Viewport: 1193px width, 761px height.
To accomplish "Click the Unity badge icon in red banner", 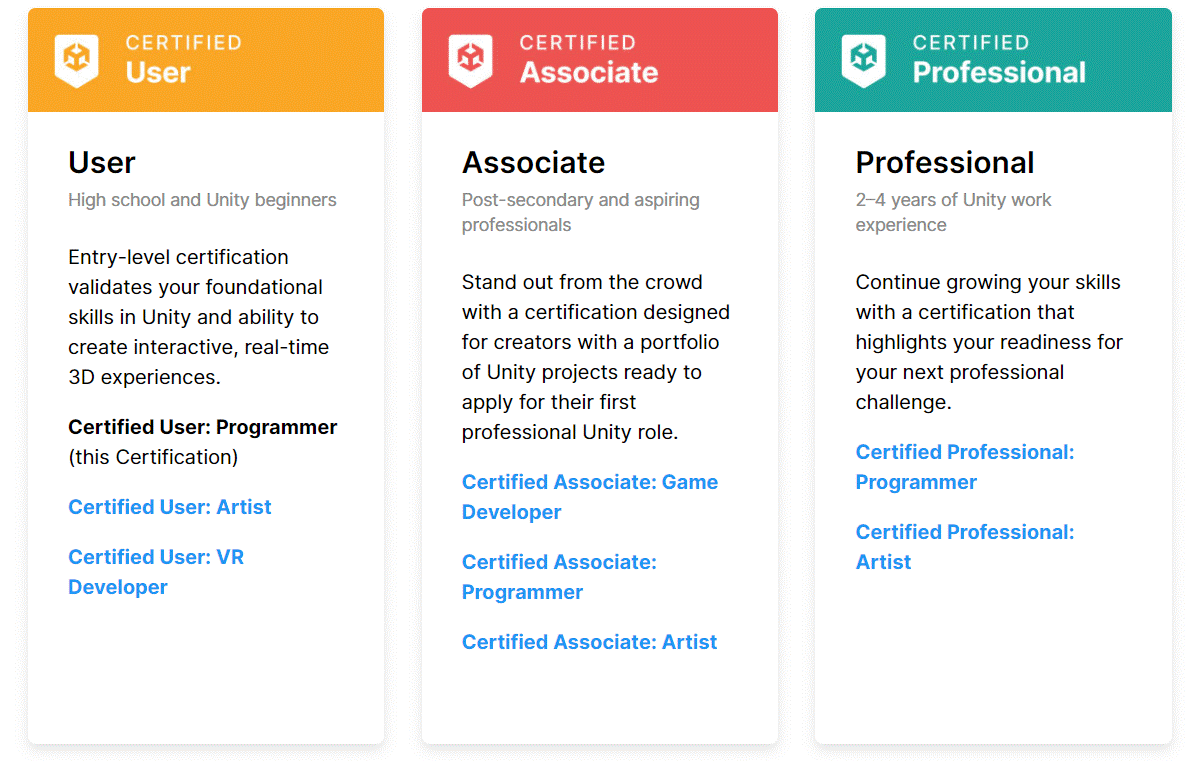I will pyautogui.click(x=470, y=60).
